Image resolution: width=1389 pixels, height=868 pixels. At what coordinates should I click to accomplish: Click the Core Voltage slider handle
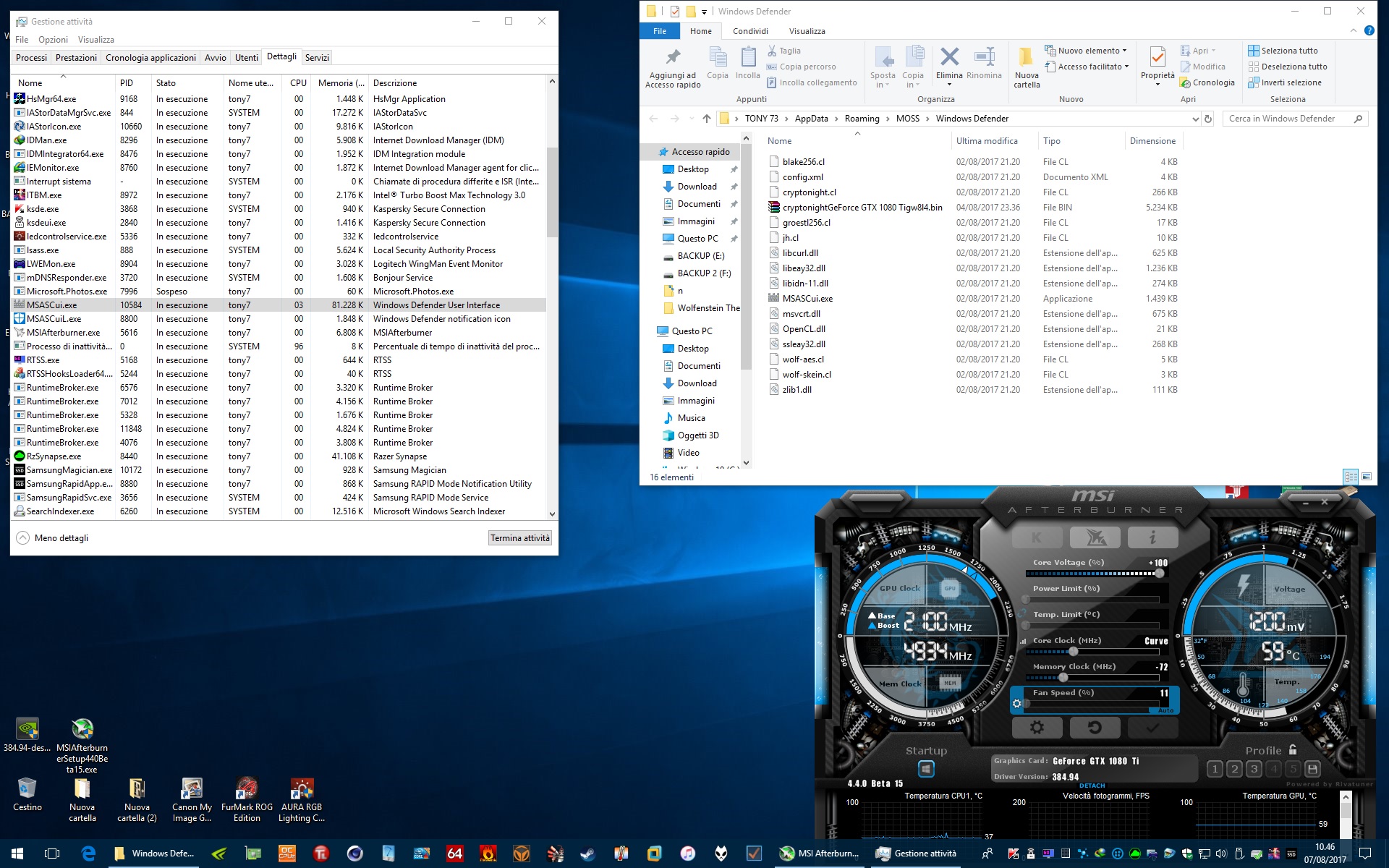pos(1159,574)
